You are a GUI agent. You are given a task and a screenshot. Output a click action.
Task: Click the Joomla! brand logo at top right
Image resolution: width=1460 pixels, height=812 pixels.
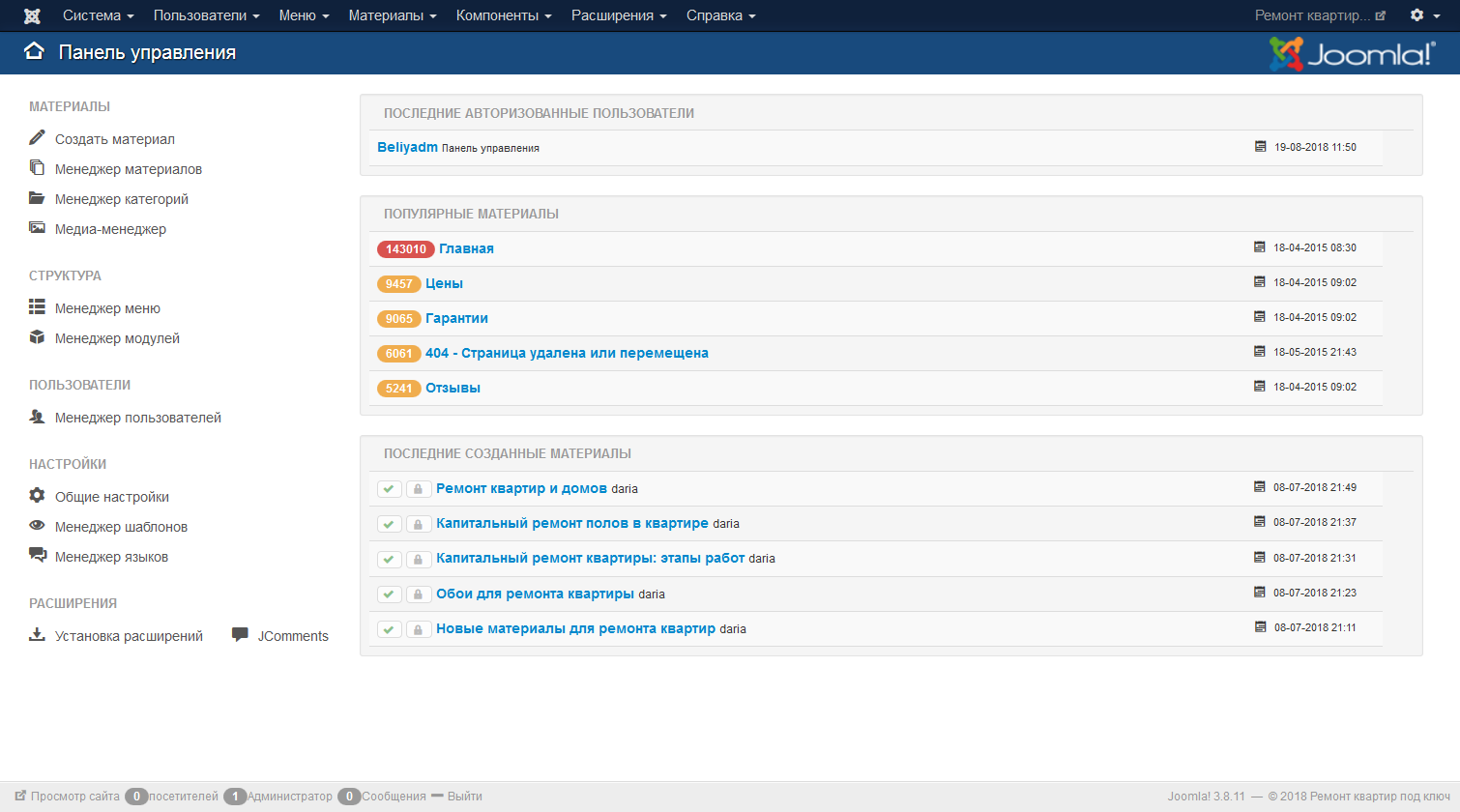pos(1352,54)
